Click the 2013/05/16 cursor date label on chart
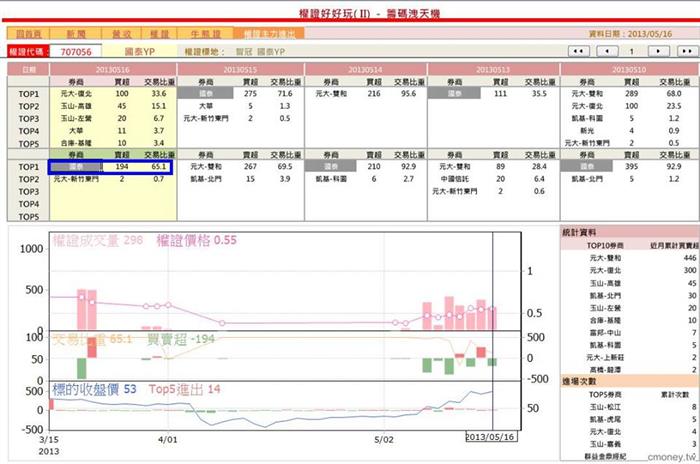This screenshot has height=464, width=700. pos(491,437)
